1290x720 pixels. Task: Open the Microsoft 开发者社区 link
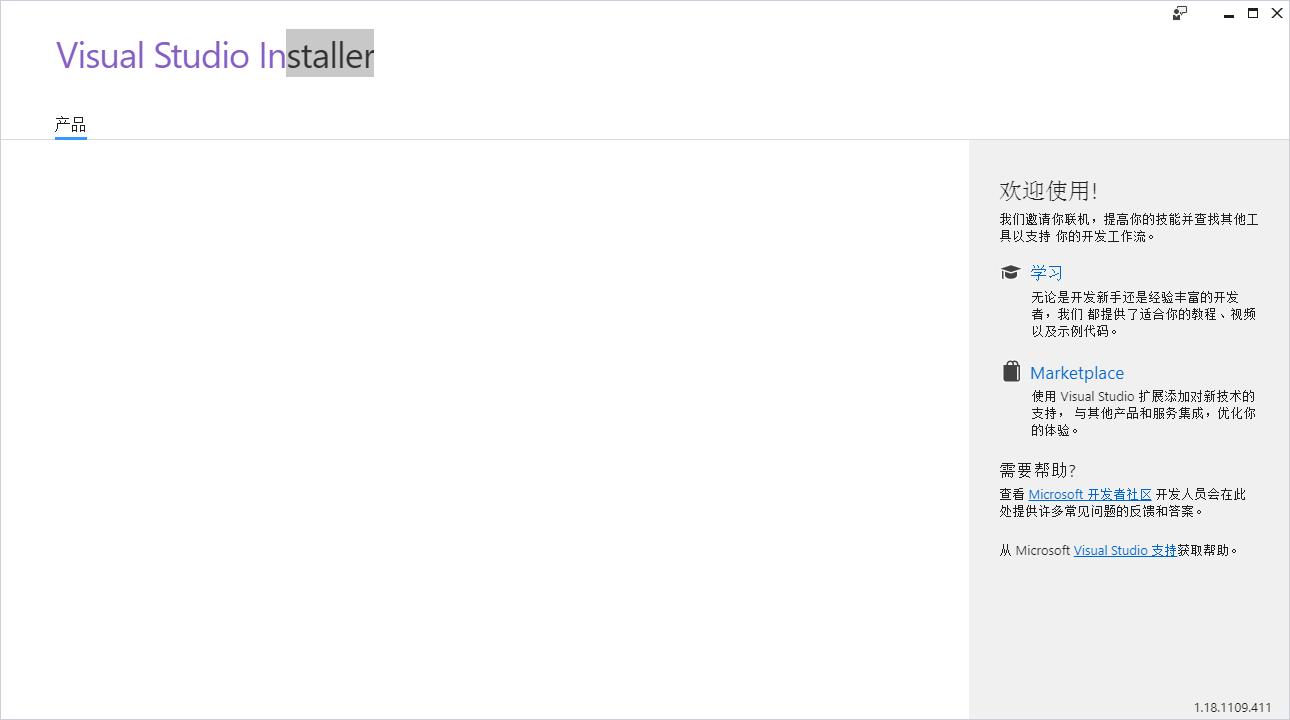click(1090, 494)
